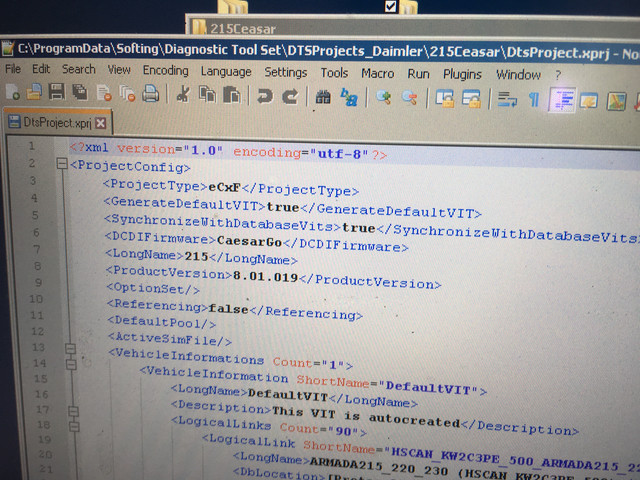
Task: Click the Close document toolbar icon
Action: point(104,93)
